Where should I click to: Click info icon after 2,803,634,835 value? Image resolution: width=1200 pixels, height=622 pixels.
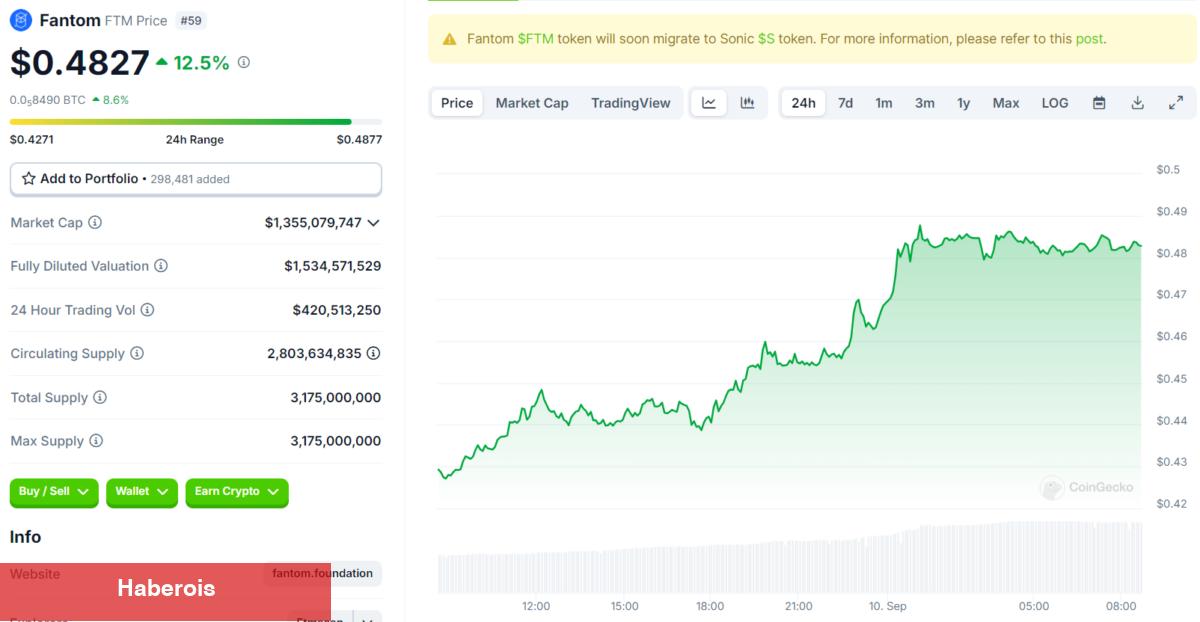tap(373, 353)
